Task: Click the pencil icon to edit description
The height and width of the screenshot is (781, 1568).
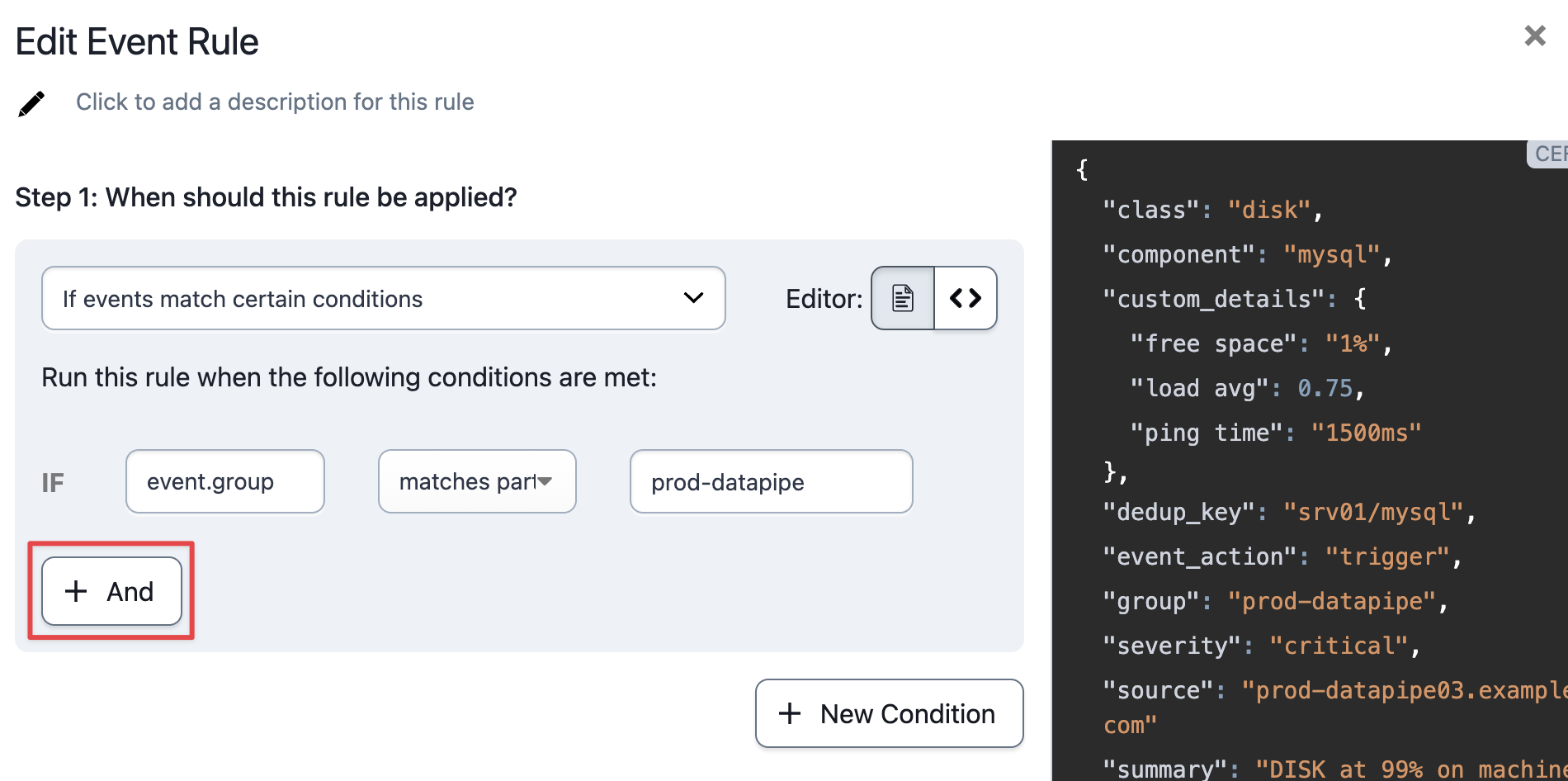Action: (31, 104)
